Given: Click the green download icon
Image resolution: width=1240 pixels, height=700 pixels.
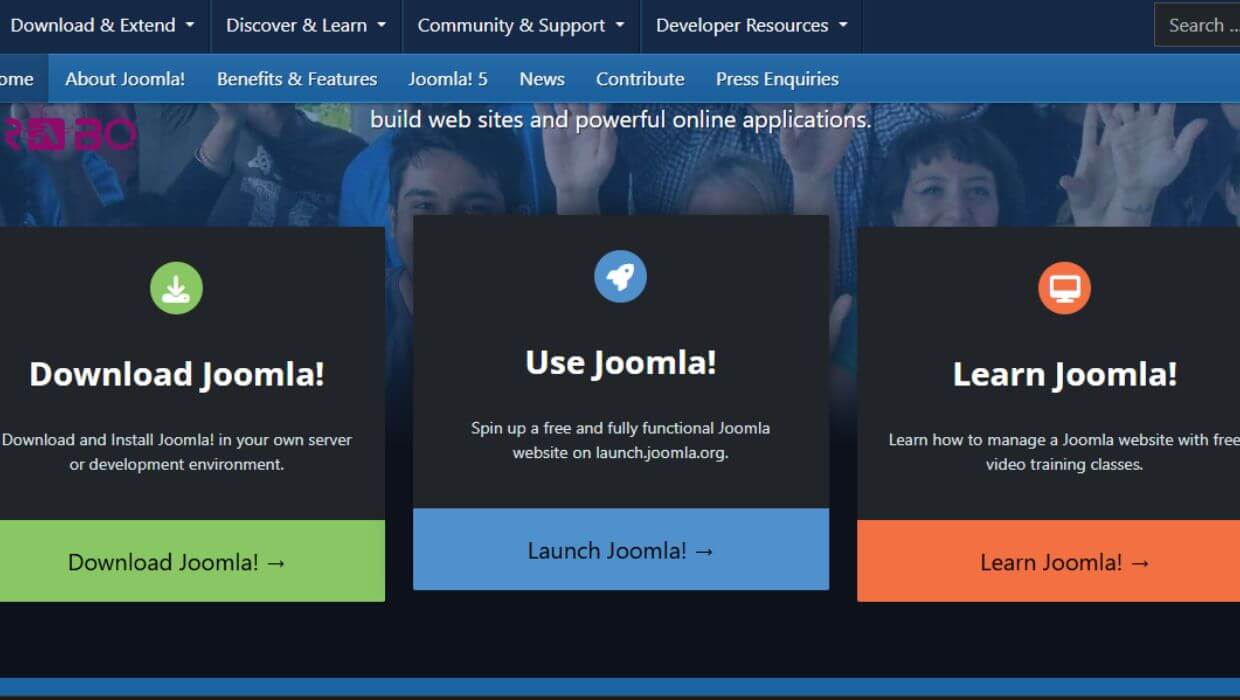Looking at the screenshot, I should pos(176,288).
